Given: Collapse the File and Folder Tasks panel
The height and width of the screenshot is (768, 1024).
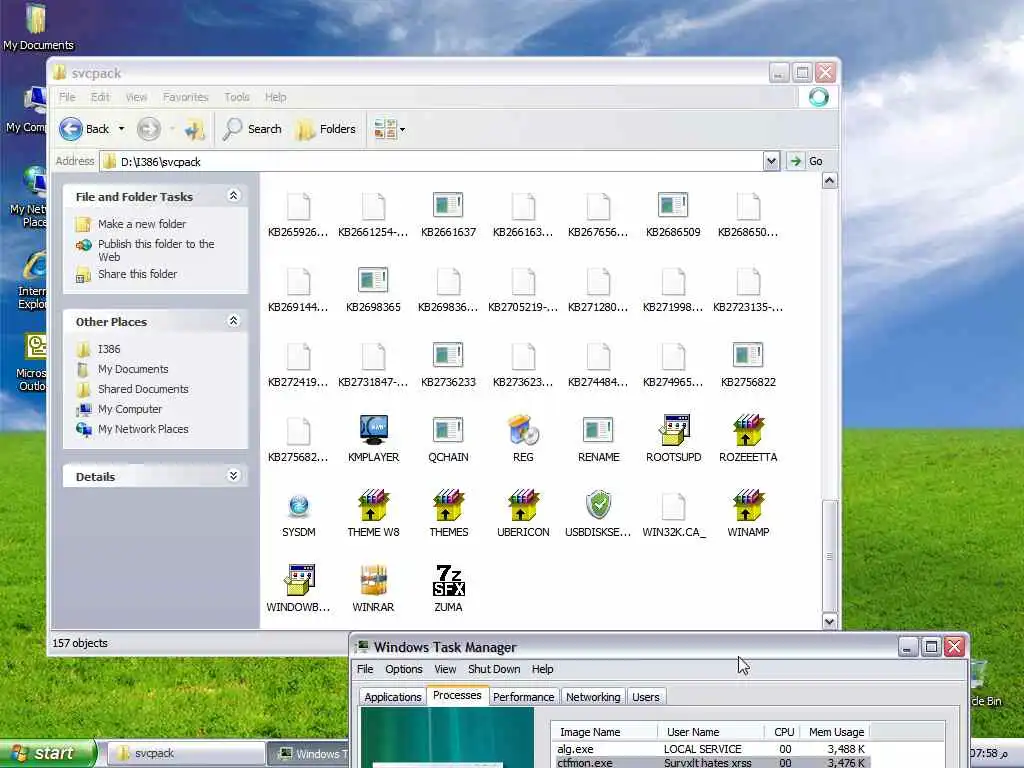Looking at the screenshot, I should 233,195.
